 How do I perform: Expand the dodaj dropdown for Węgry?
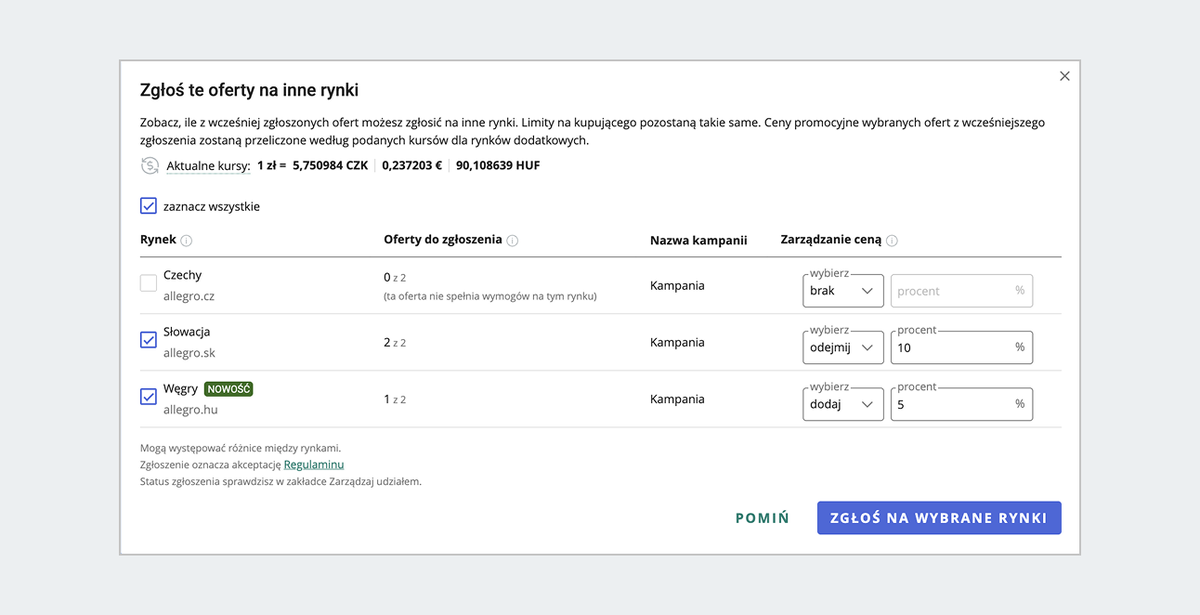coord(842,403)
